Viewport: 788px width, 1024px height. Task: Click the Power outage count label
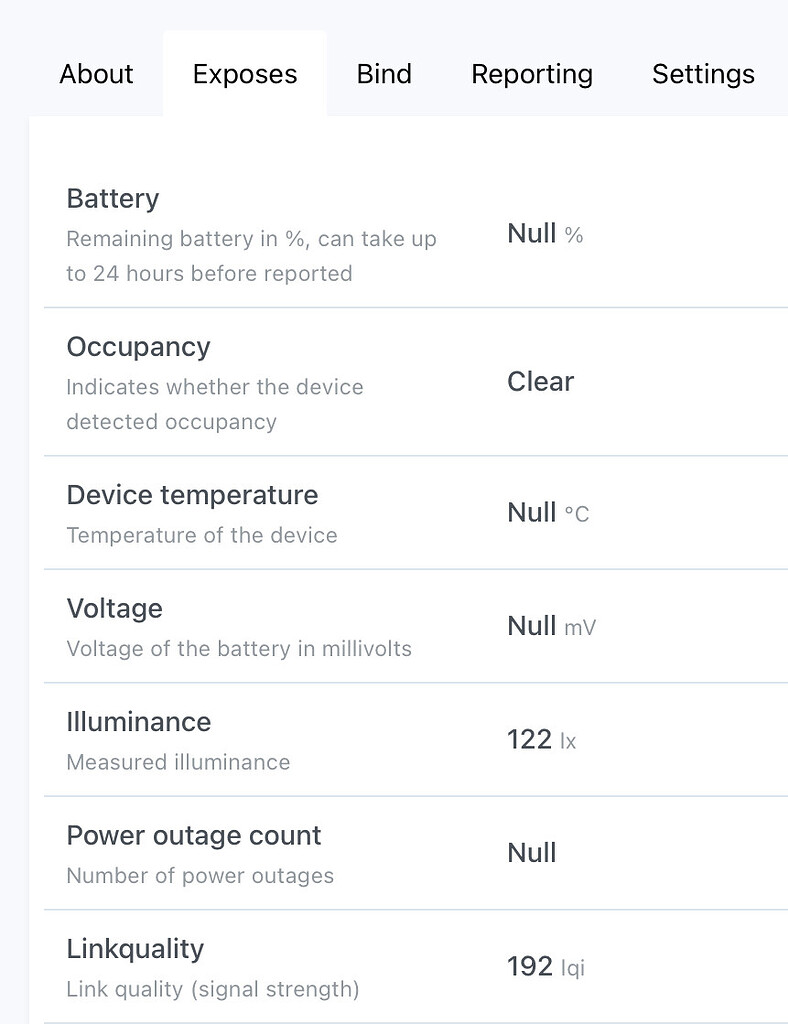193,835
